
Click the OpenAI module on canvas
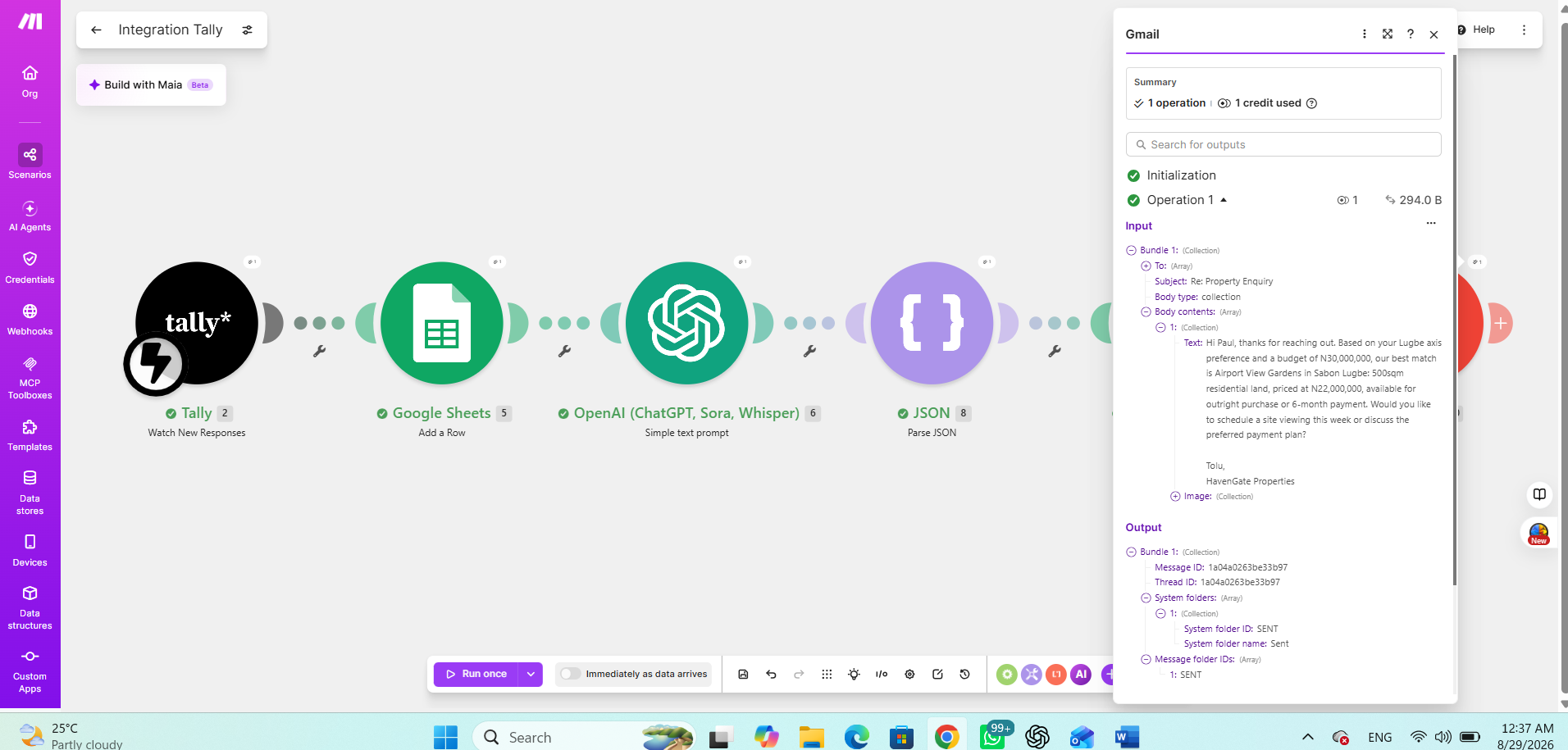tap(687, 323)
